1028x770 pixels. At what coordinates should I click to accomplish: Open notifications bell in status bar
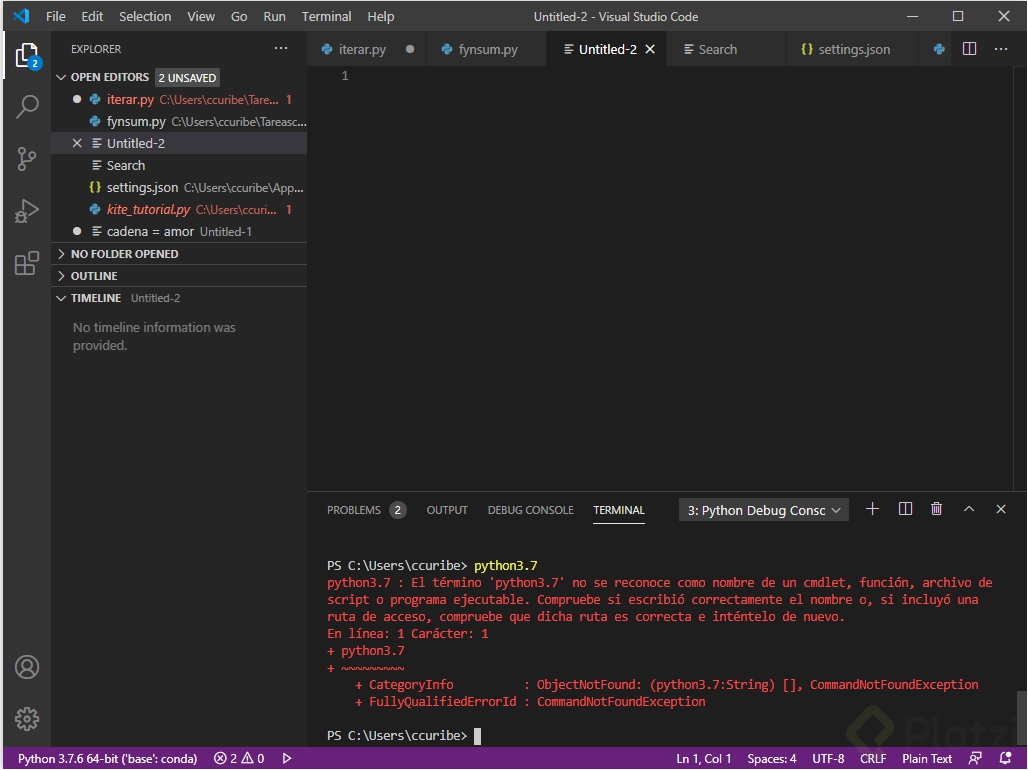pos(1005,758)
